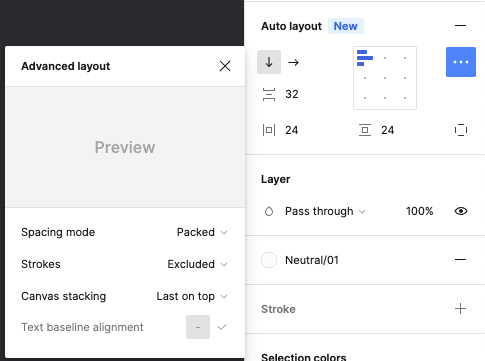Select horizontal direction right arrow
Image resolution: width=485 pixels, height=361 pixels.
pos(293,62)
